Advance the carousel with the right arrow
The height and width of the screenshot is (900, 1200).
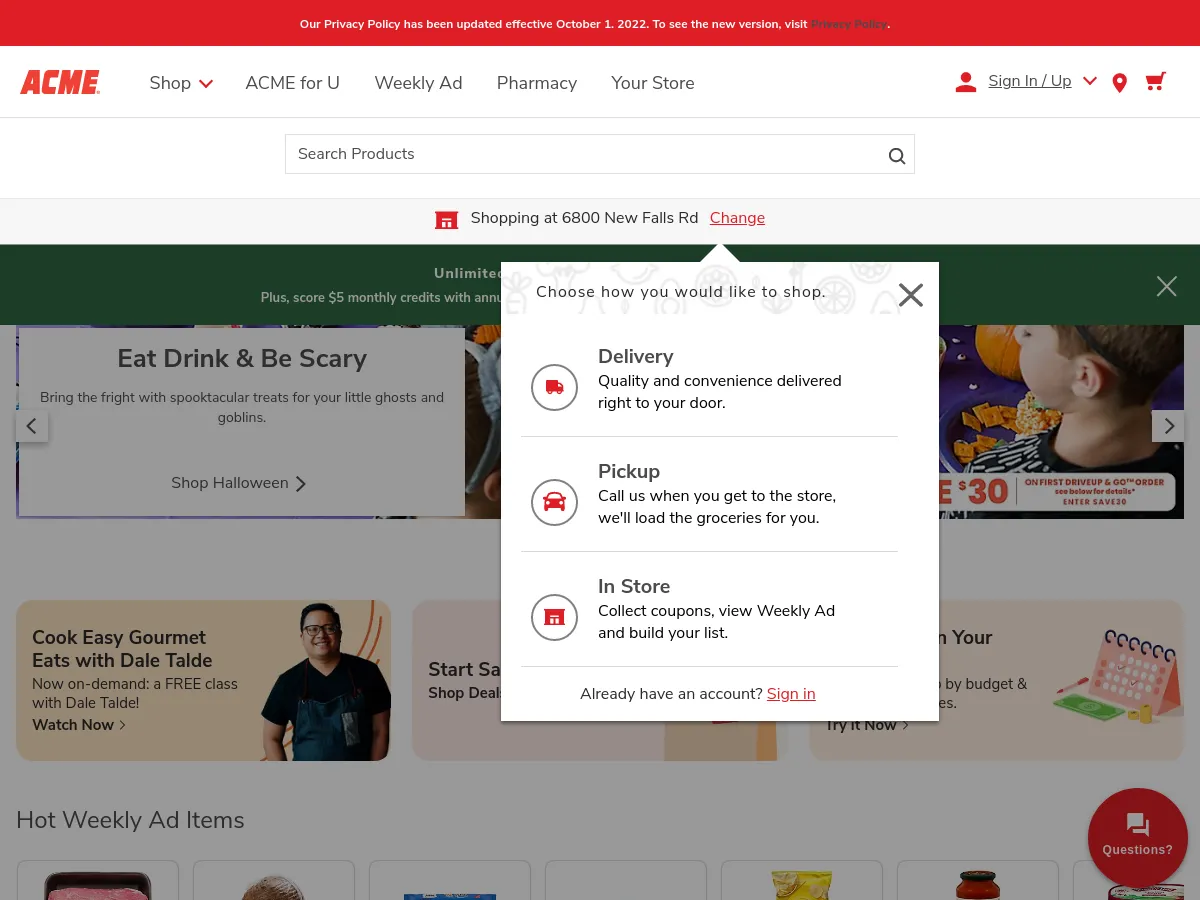1168,425
